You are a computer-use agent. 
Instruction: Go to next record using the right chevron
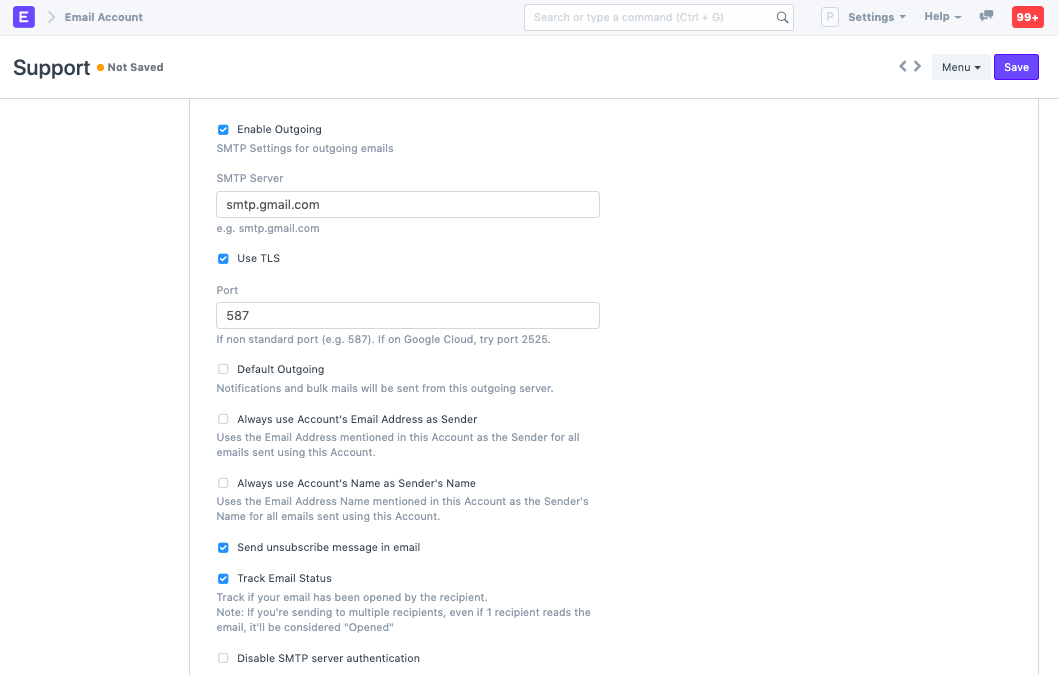pyautogui.click(x=917, y=65)
